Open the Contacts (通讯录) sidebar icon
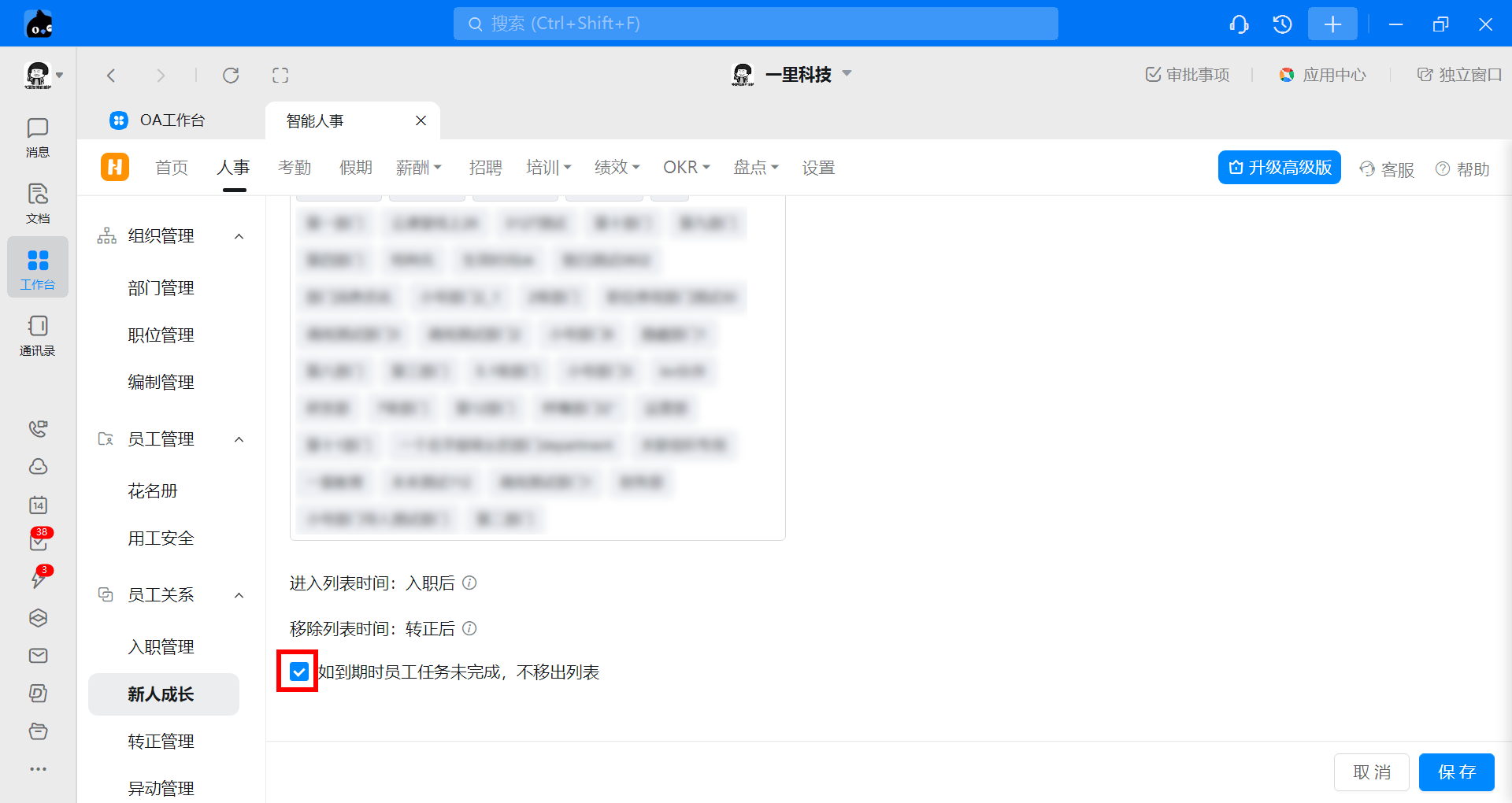 (x=37, y=335)
